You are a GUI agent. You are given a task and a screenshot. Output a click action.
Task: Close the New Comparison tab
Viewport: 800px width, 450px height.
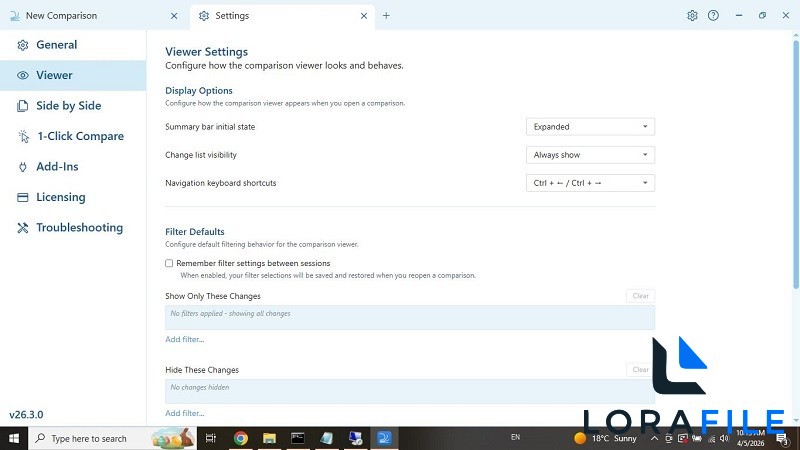pyautogui.click(x=174, y=16)
